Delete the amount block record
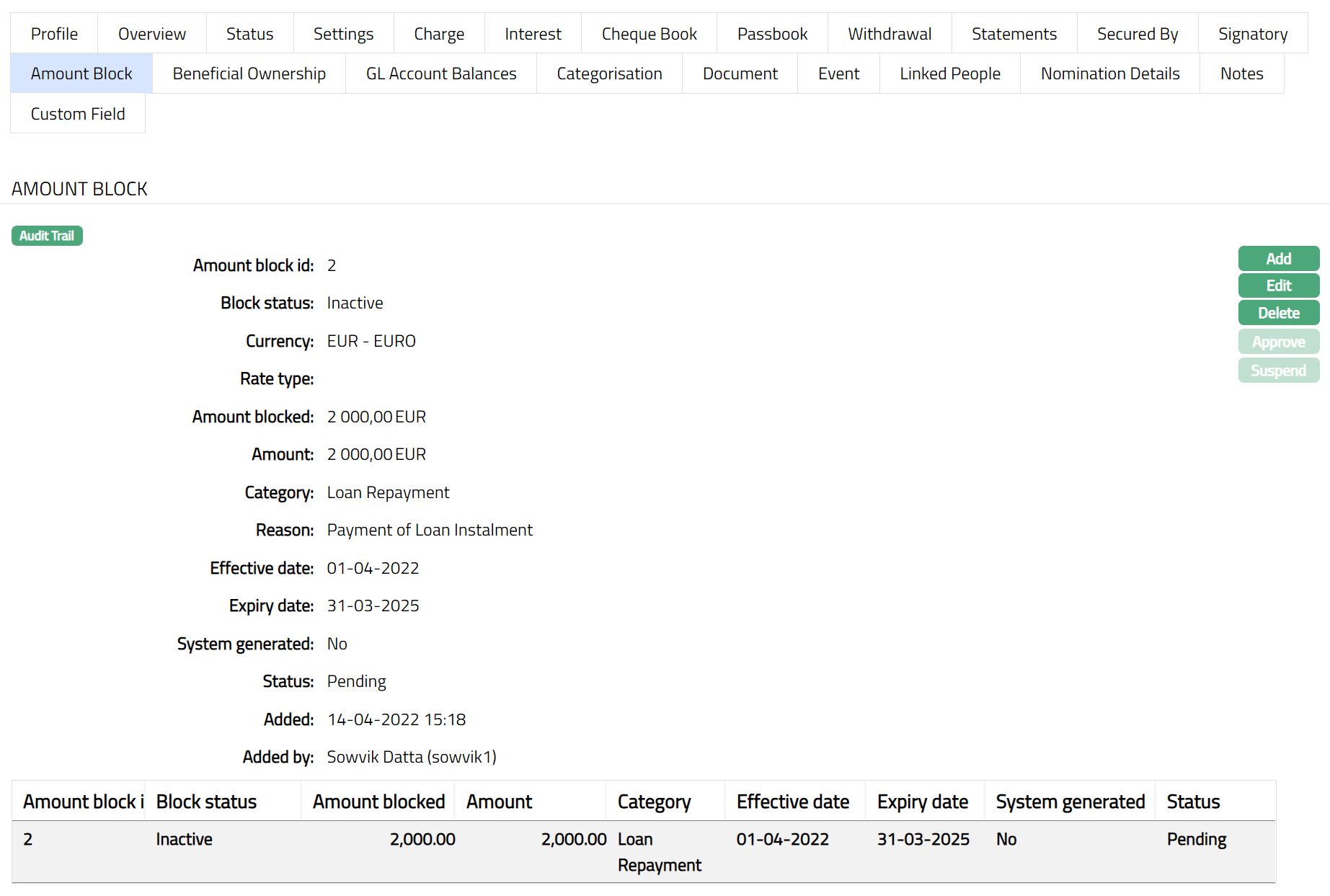This screenshot has width=1330, height=896. [x=1278, y=313]
